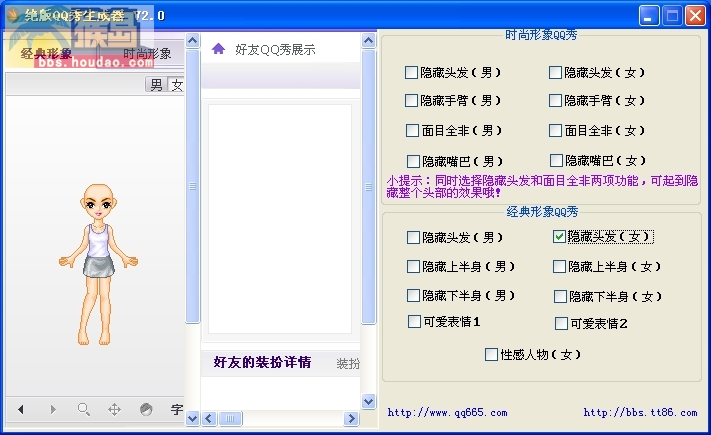The height and width of the screenshot is (435, 711).
Task: Click the horizontal scrollbar thumb
Action: point(230,418)
